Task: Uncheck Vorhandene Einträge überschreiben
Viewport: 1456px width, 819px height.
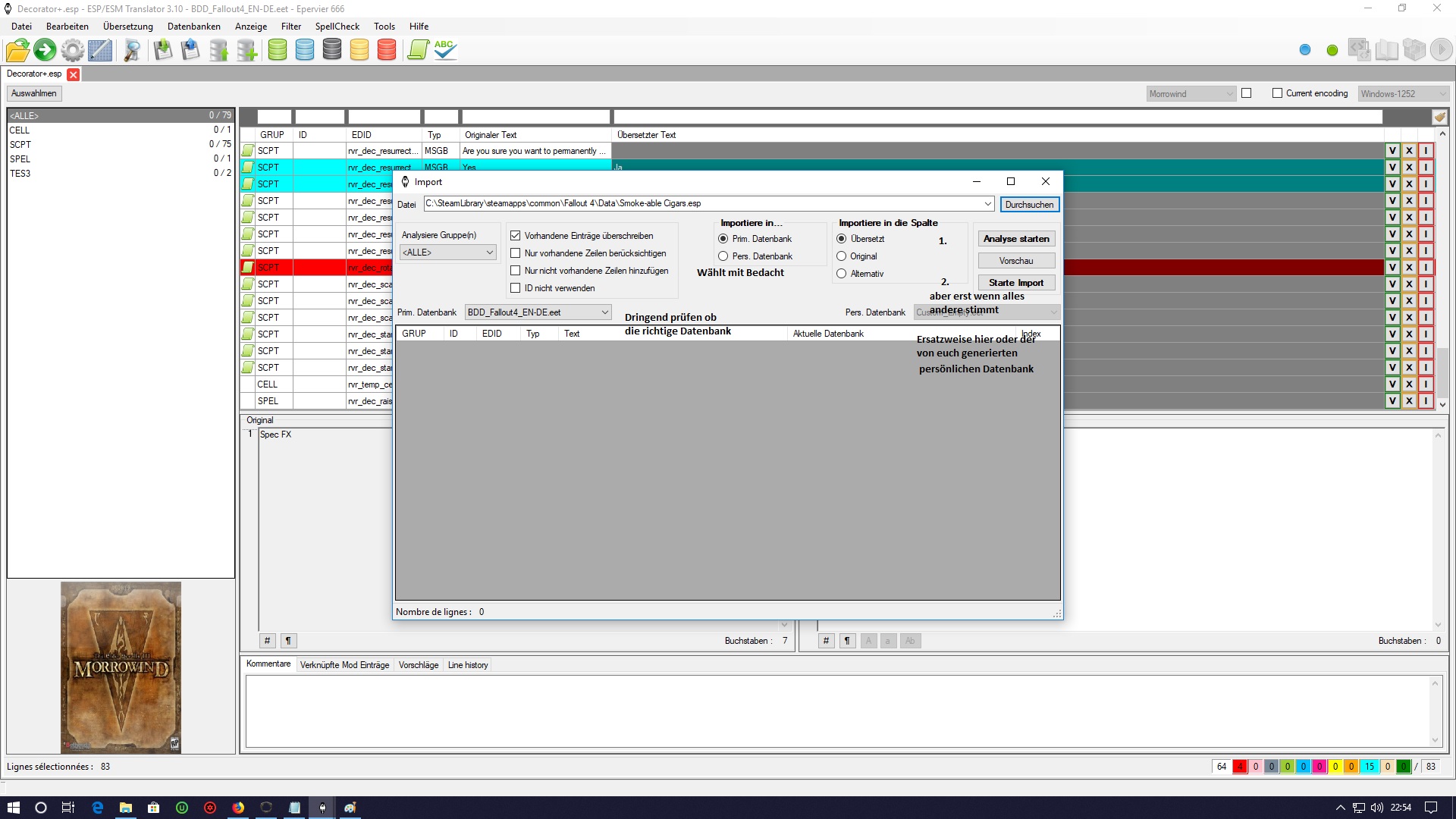Action: (x=516, y=236)
